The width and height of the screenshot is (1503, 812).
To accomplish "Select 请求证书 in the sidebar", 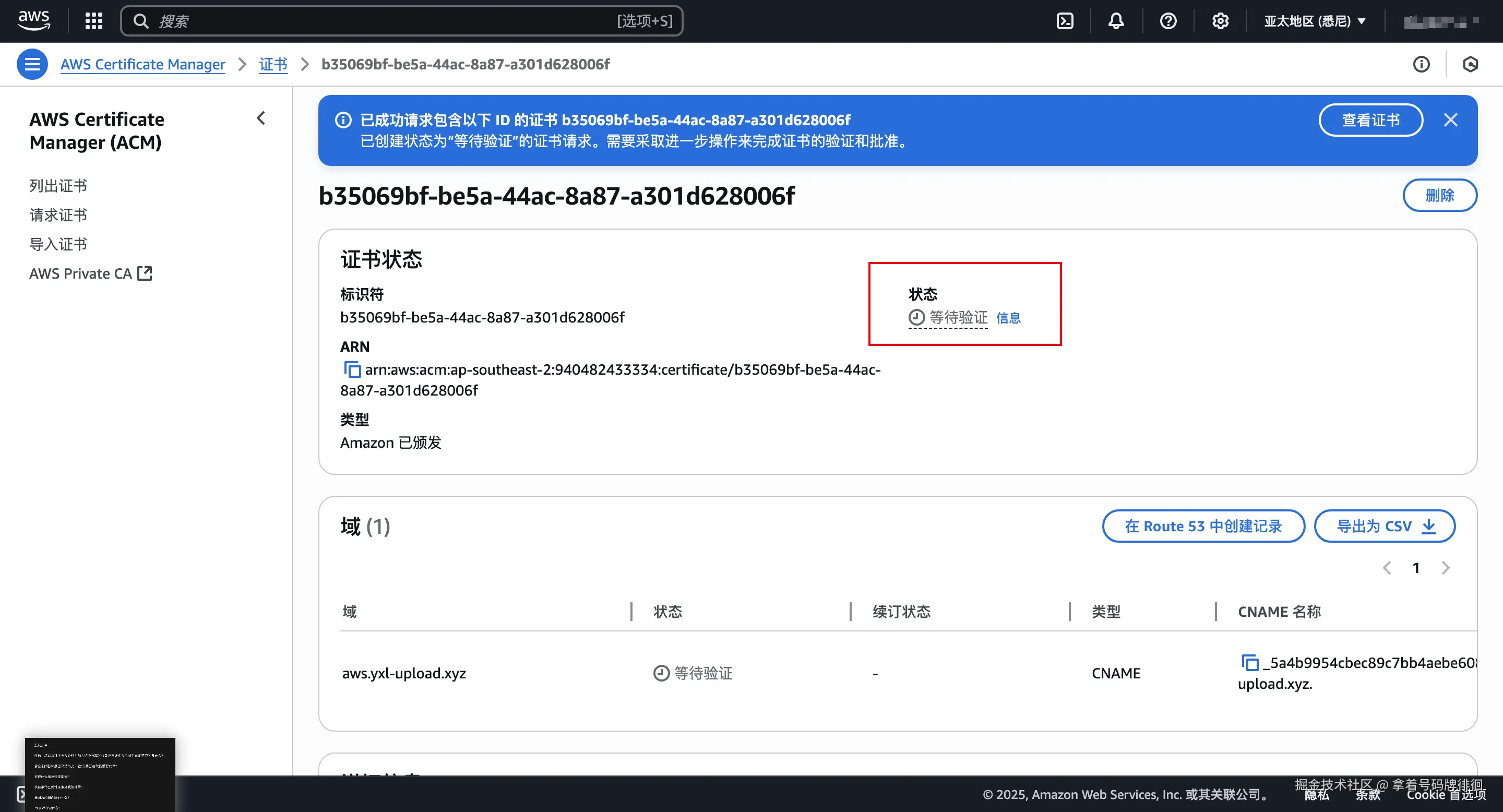I will pos(58,215).
